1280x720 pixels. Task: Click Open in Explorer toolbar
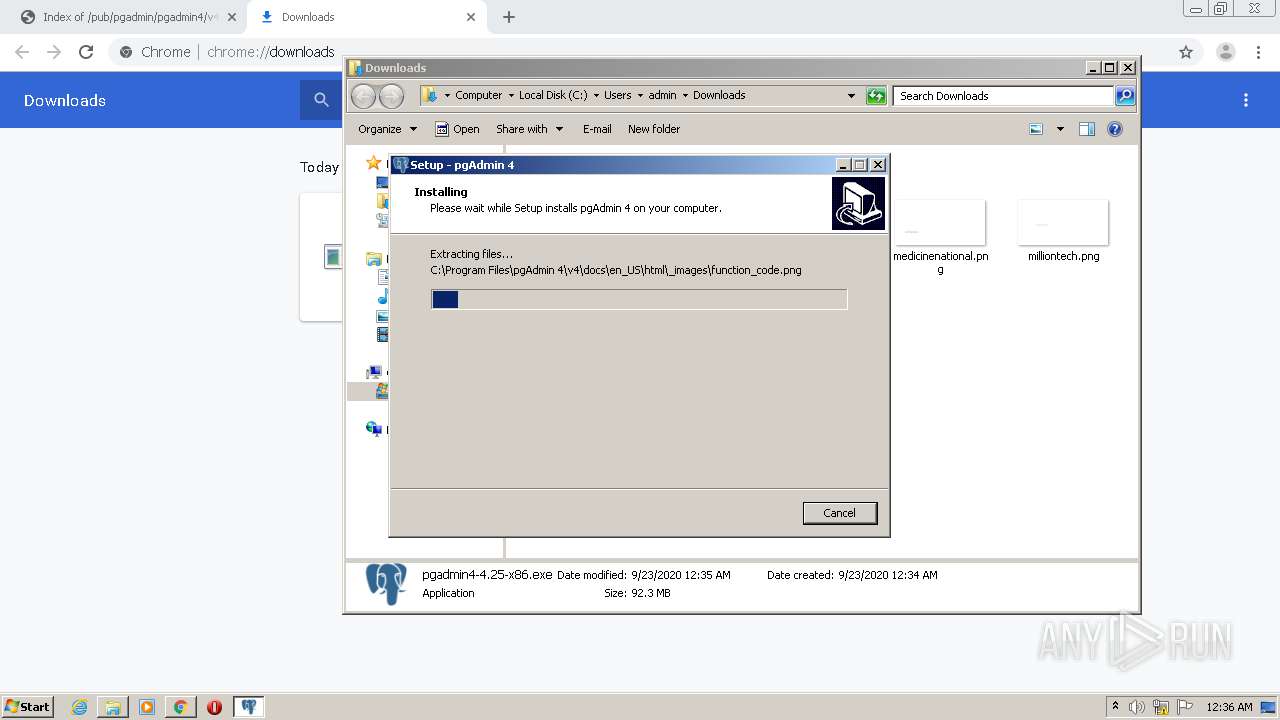point(457,129)
